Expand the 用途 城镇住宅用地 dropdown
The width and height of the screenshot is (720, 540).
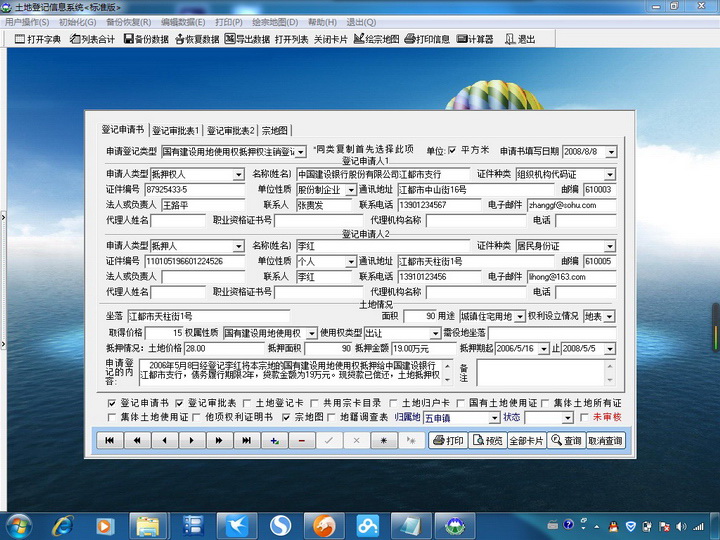(x=519, y=316)
